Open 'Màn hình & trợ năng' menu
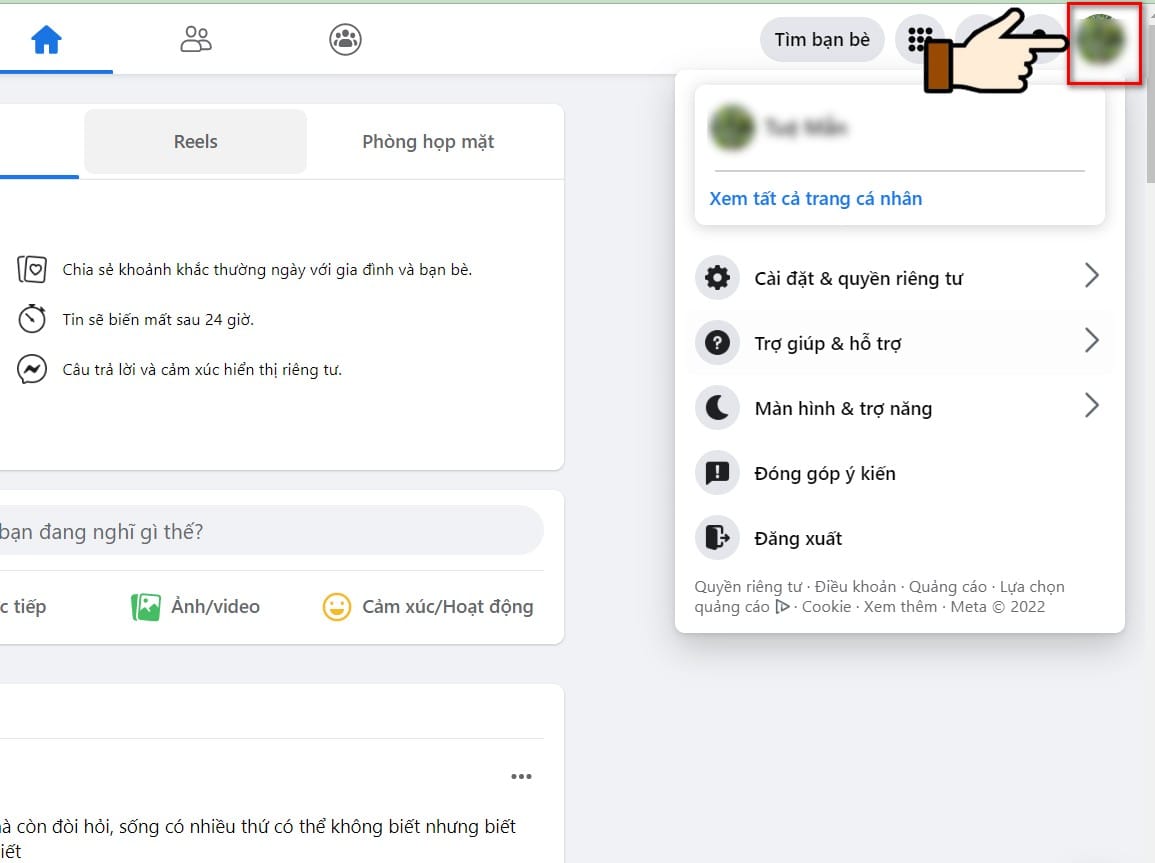 899,407
